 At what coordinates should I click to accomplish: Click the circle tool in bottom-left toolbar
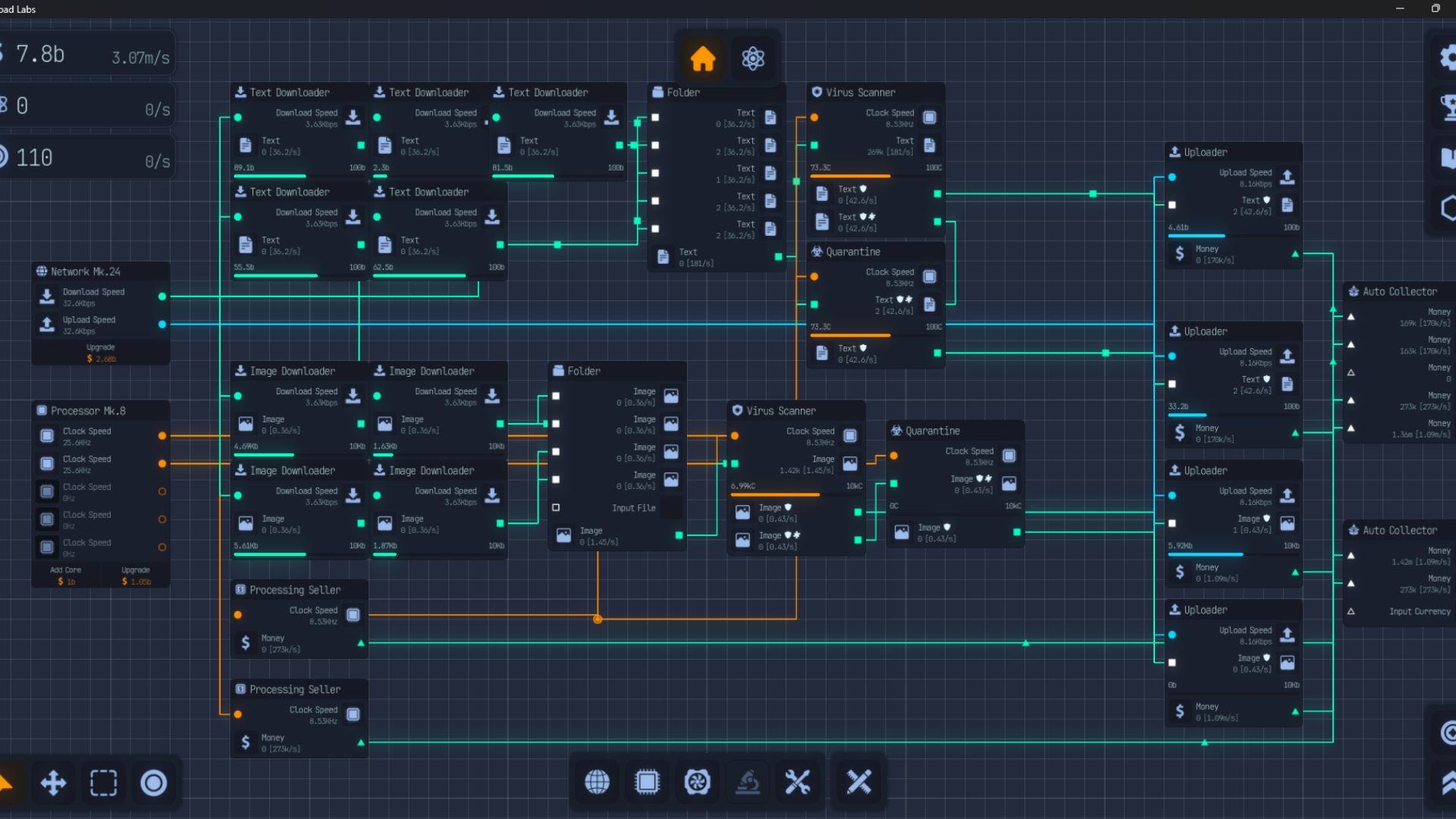tap(154, 783)
